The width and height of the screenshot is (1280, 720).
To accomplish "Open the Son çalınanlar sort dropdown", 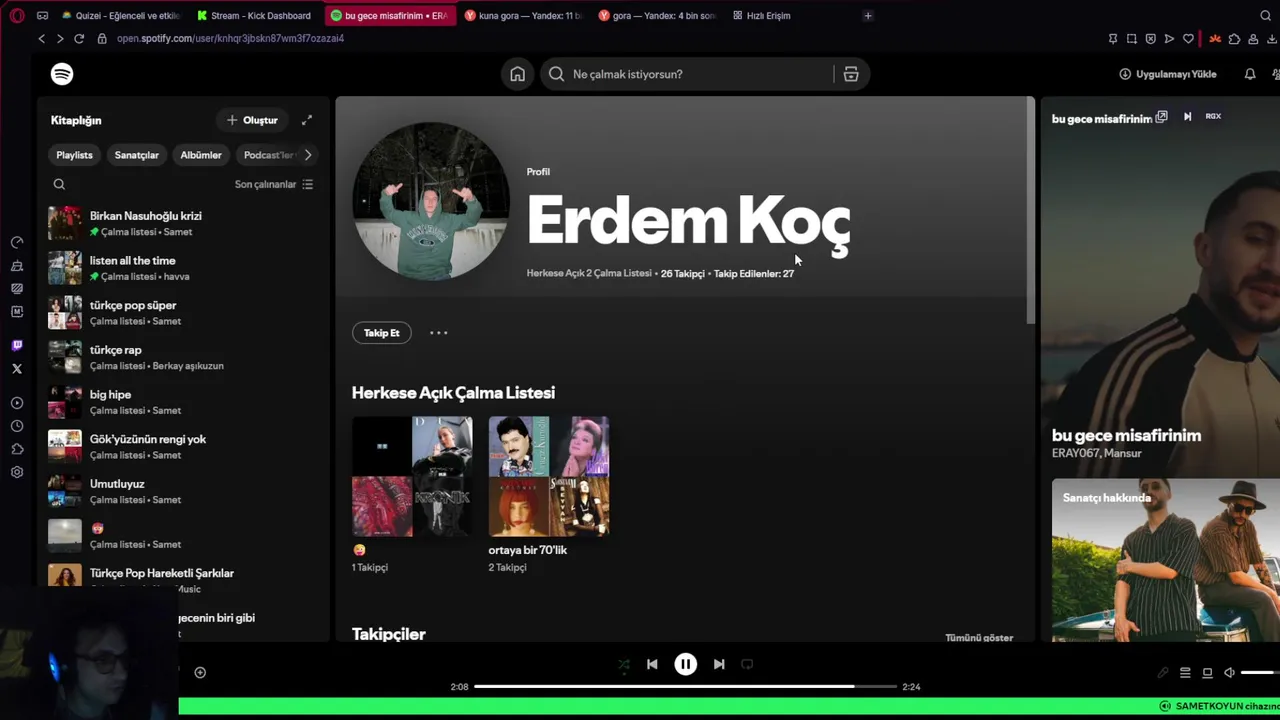I will tap(274, 184).
